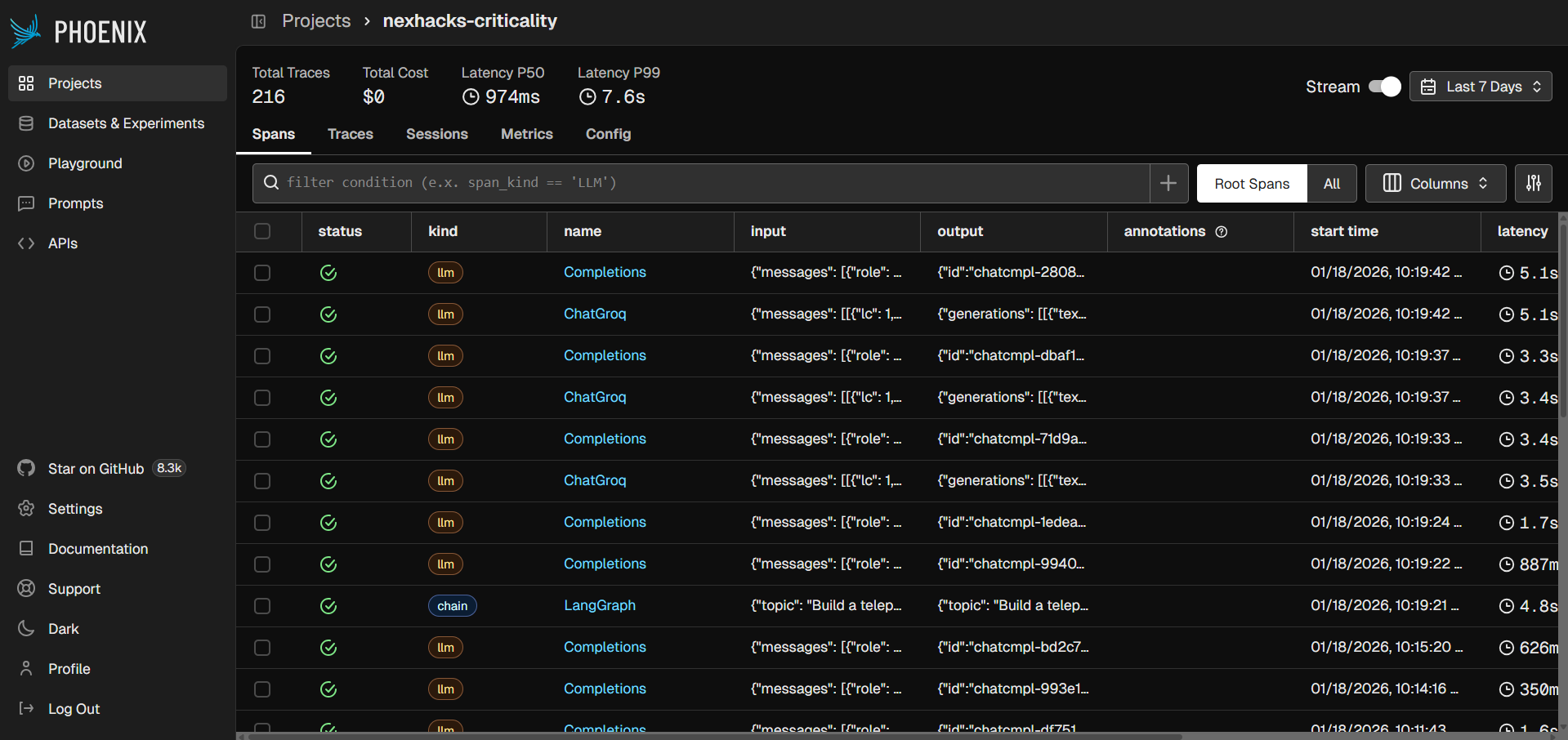
Task: Click the output cell starting chatcmpl-993e1
Action: tap(1013, 689)
